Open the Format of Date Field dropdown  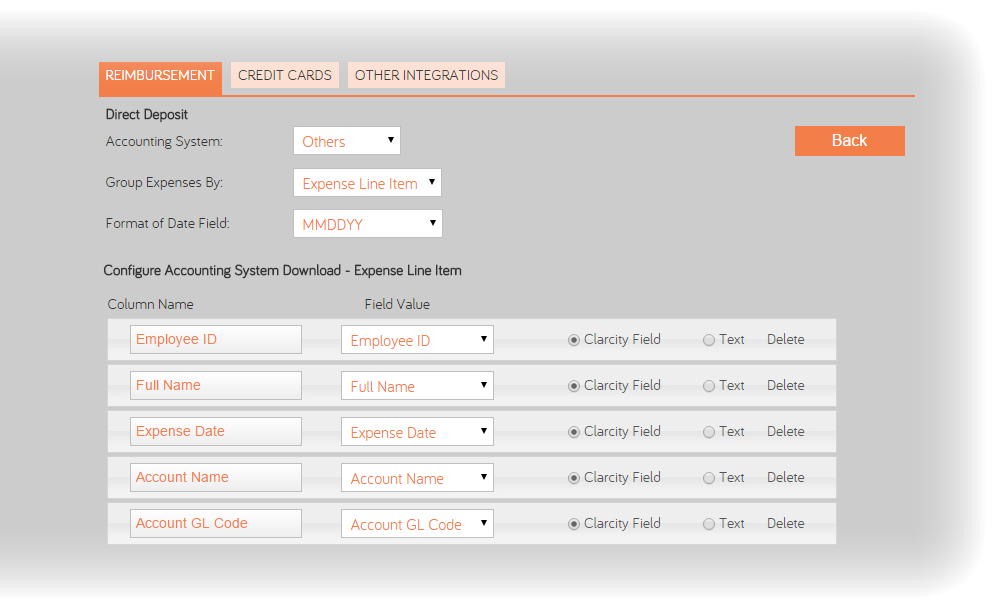(x=367, y=224)
